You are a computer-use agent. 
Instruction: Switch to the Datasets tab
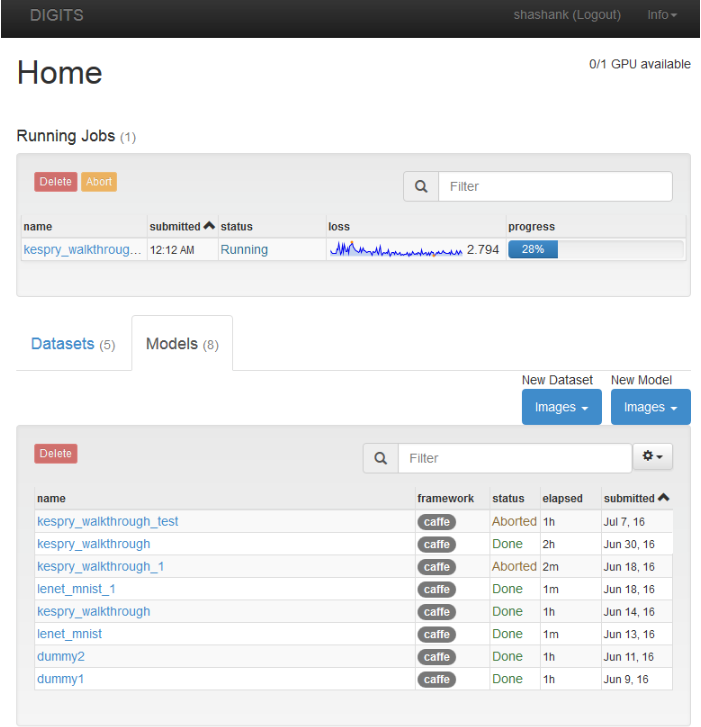73,344
